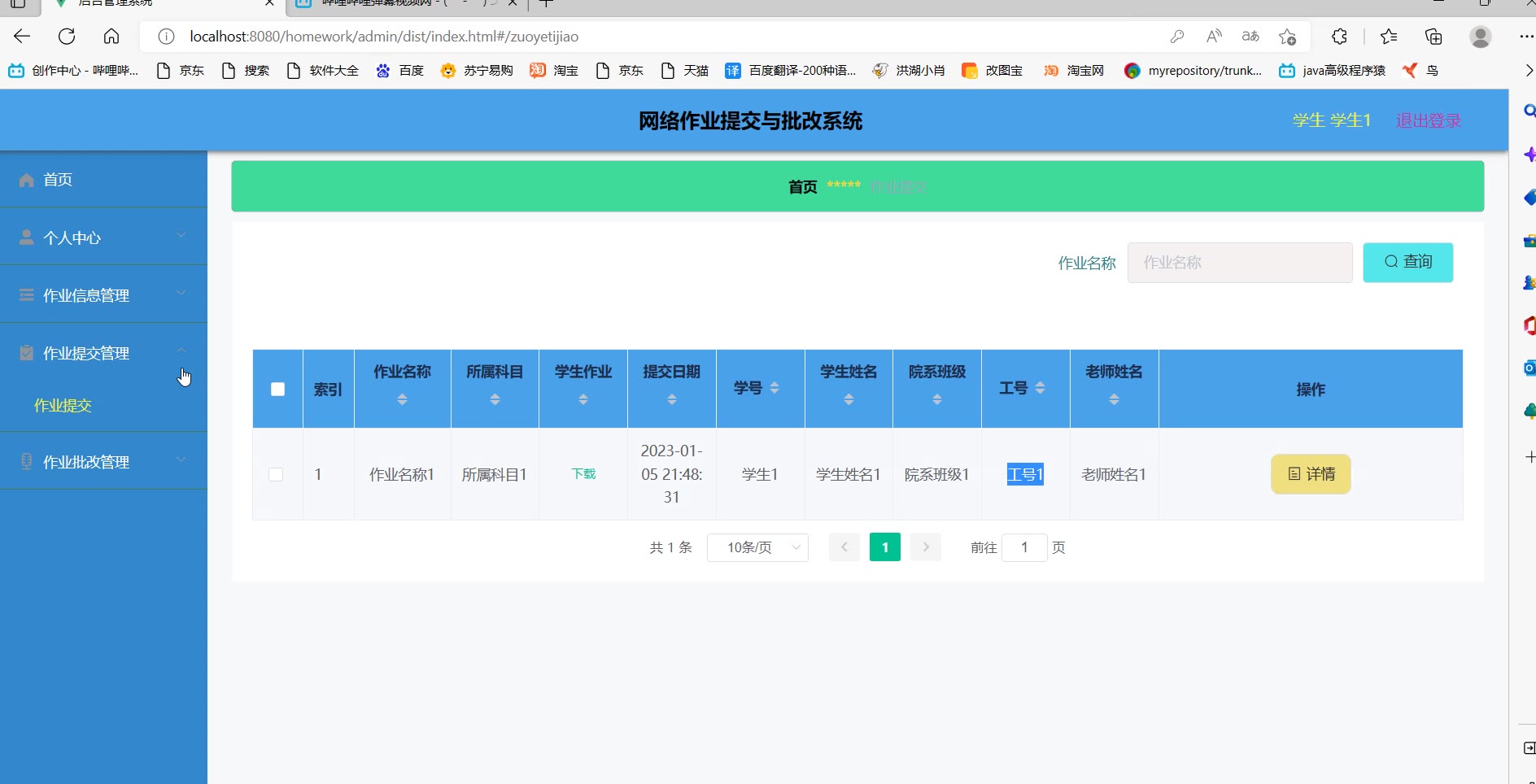This screenshot has height=784, width=1536.
Task: Click the 首页 home icon in sidebar
Action: pos(27,180)
